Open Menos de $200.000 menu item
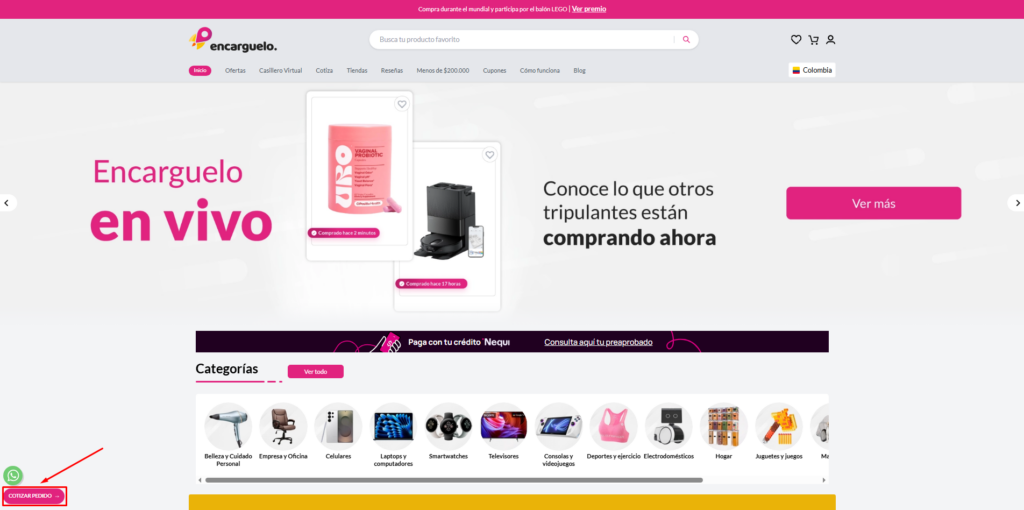Viewport: 1024px width, 510px height. [443, 71]
